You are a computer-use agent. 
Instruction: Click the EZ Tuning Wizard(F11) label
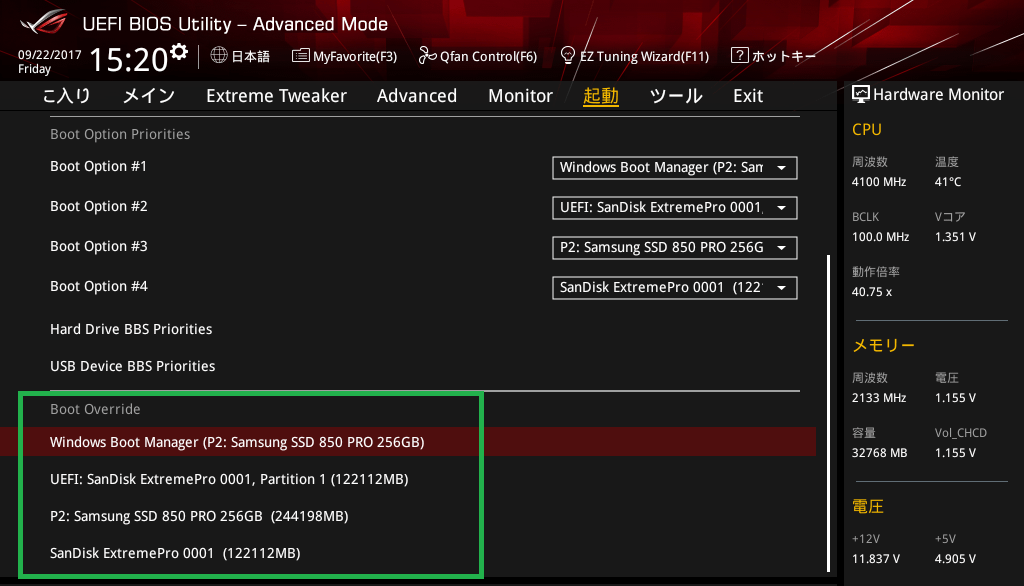[645, 56]
